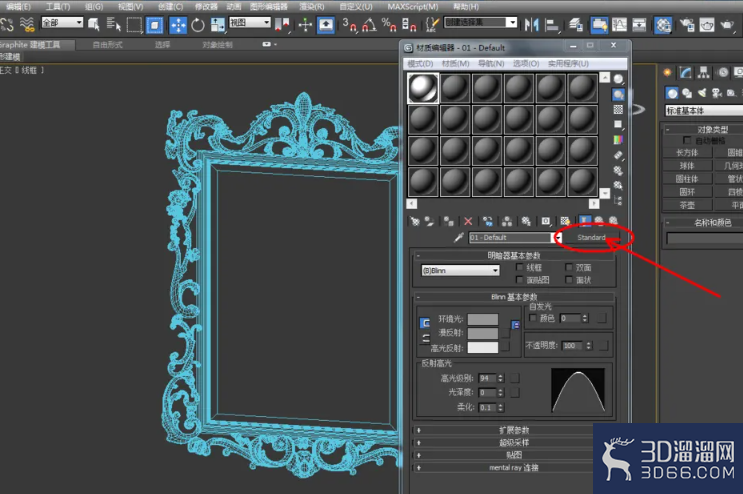Select Lights category in Create panel
The width and height of the screenshot is (743, 494).
(x=702, y=93)
